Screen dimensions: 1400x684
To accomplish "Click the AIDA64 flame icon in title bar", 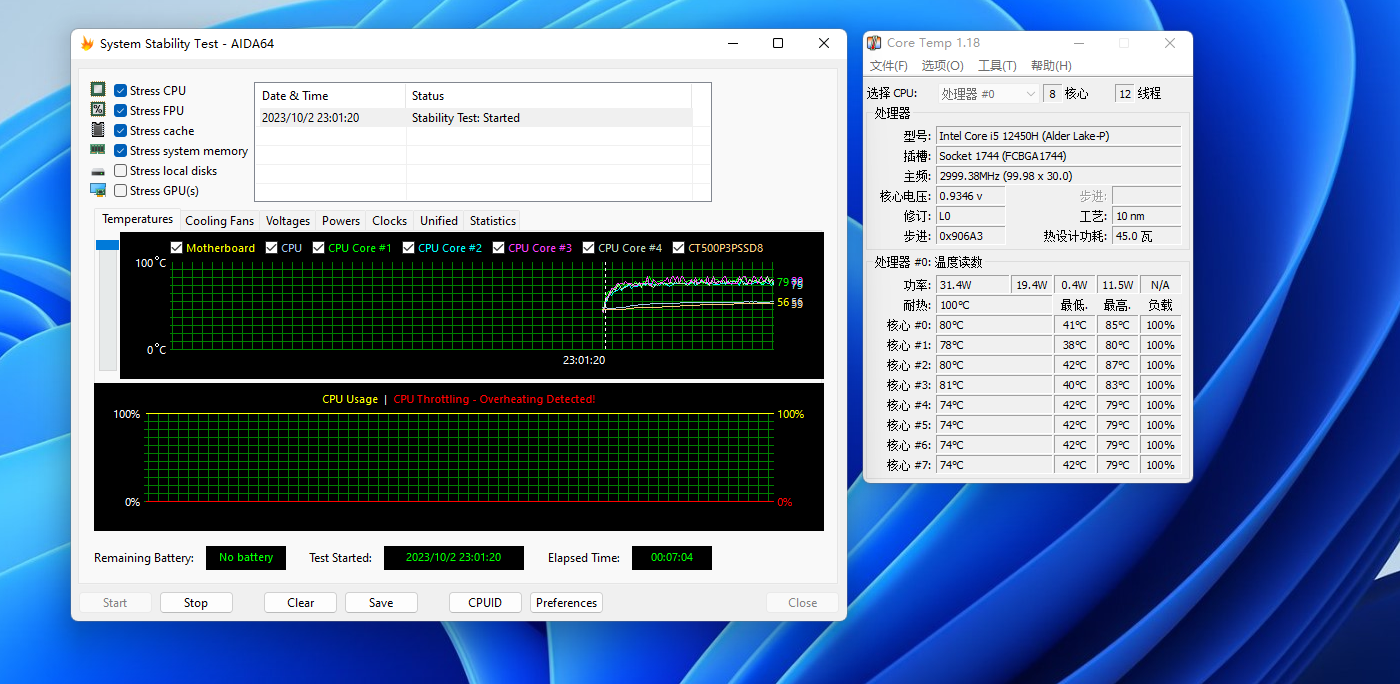I will point(87,44).
